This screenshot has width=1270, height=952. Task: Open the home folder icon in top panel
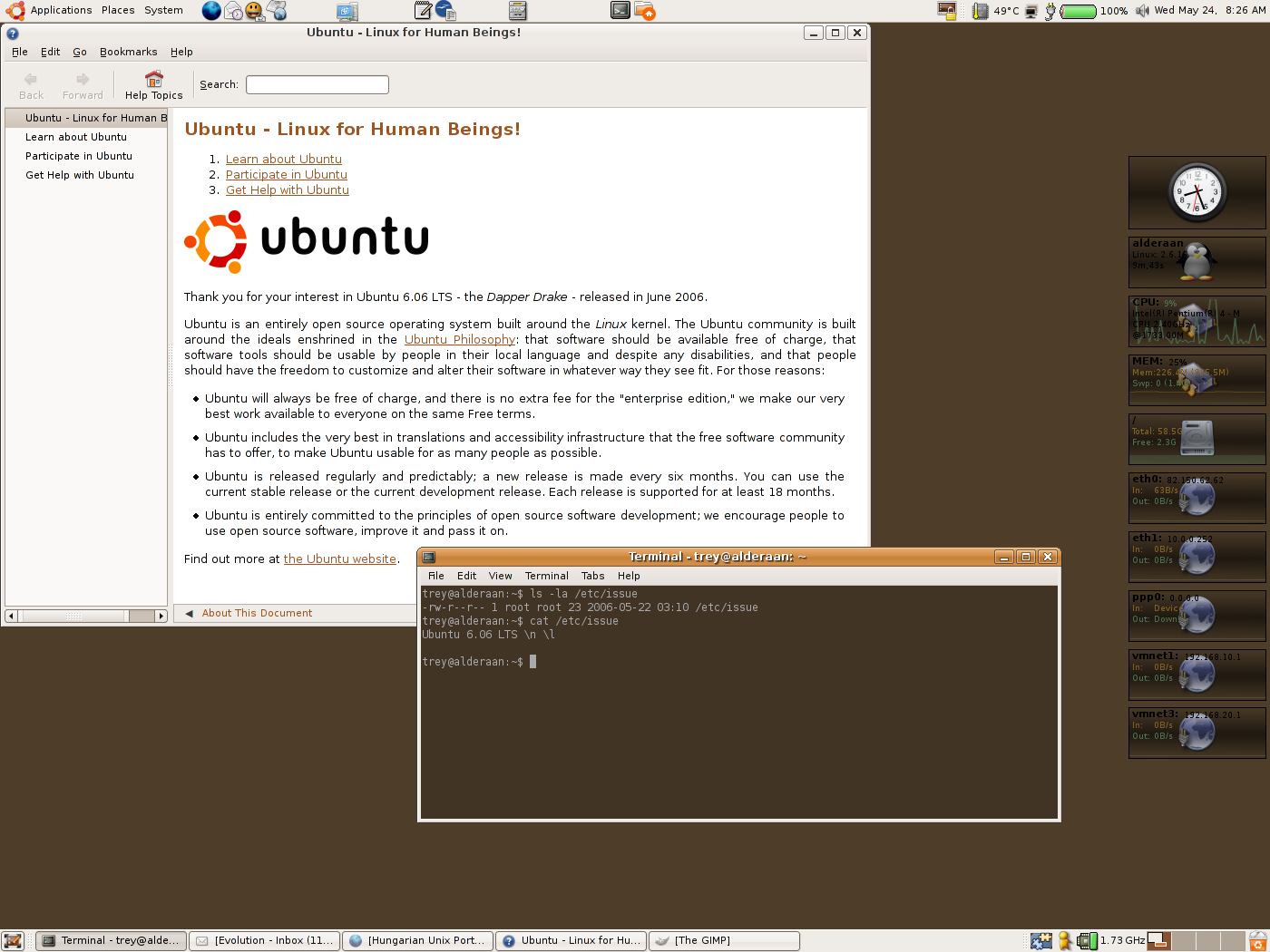tap(644, 11)
